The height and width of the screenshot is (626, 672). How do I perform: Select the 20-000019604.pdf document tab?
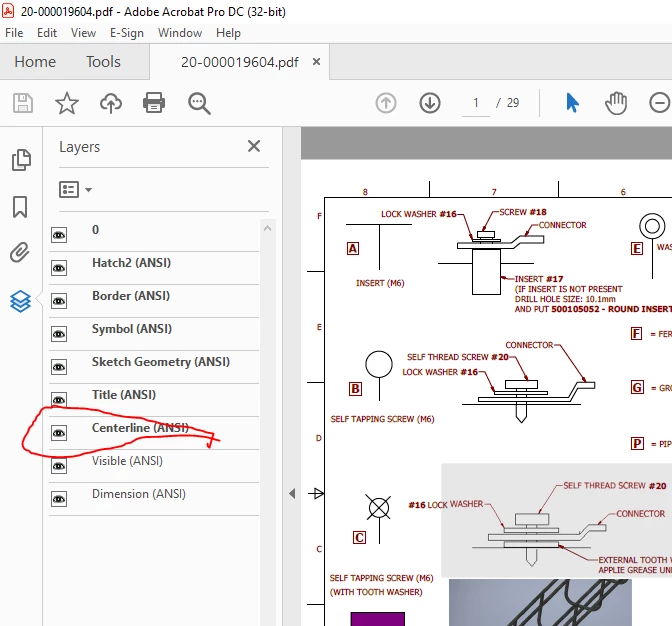240,62
